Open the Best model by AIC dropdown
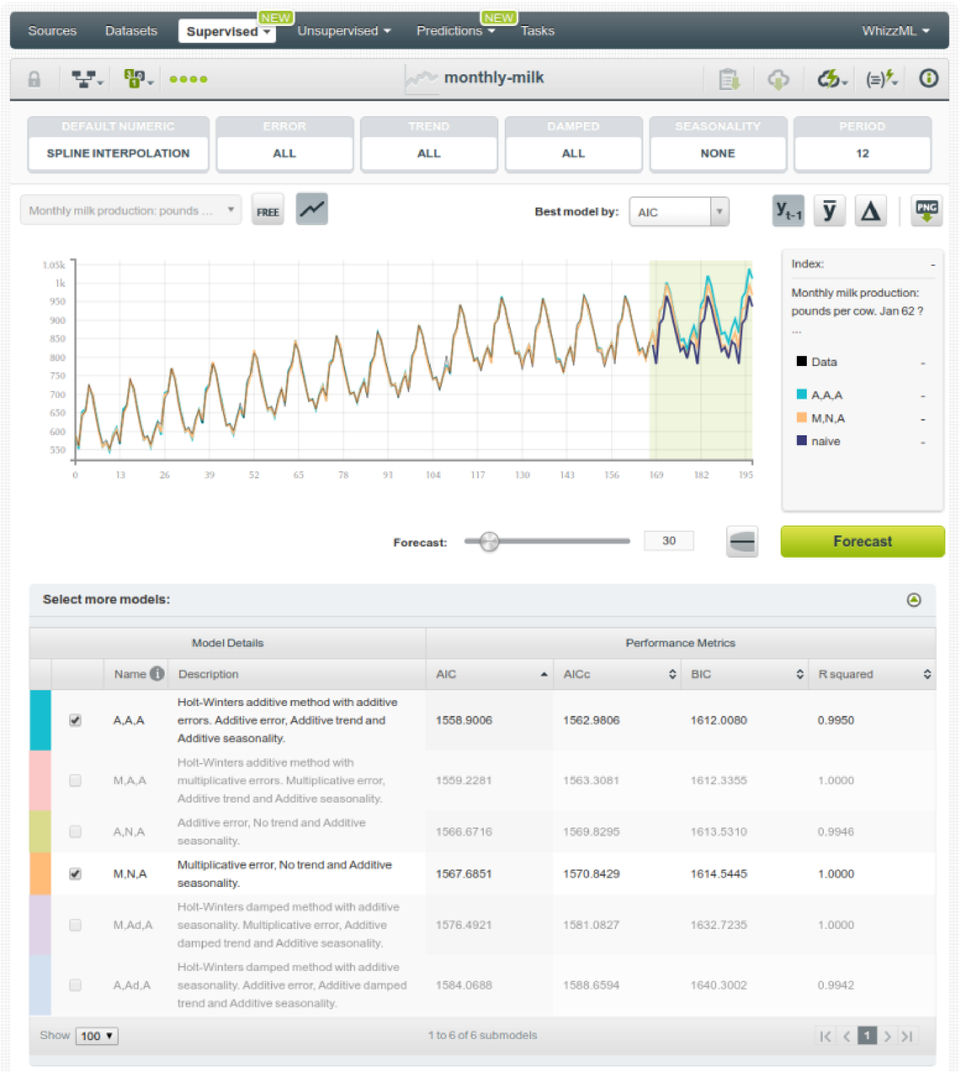Viewport: 960px width, 1072px height. tap(678, 212)
